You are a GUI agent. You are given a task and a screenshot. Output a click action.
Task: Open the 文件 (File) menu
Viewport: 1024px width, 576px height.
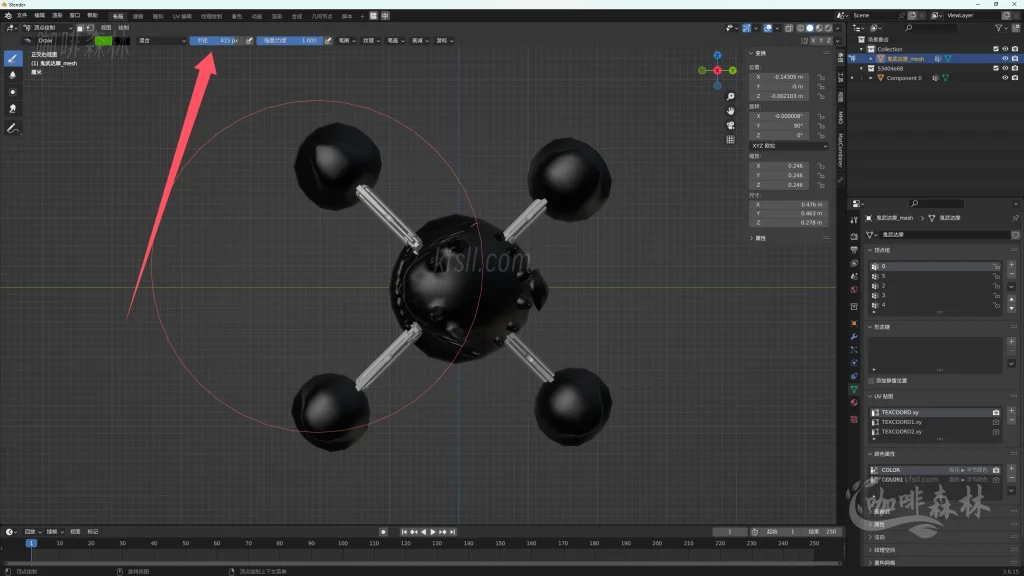(22, 16)
